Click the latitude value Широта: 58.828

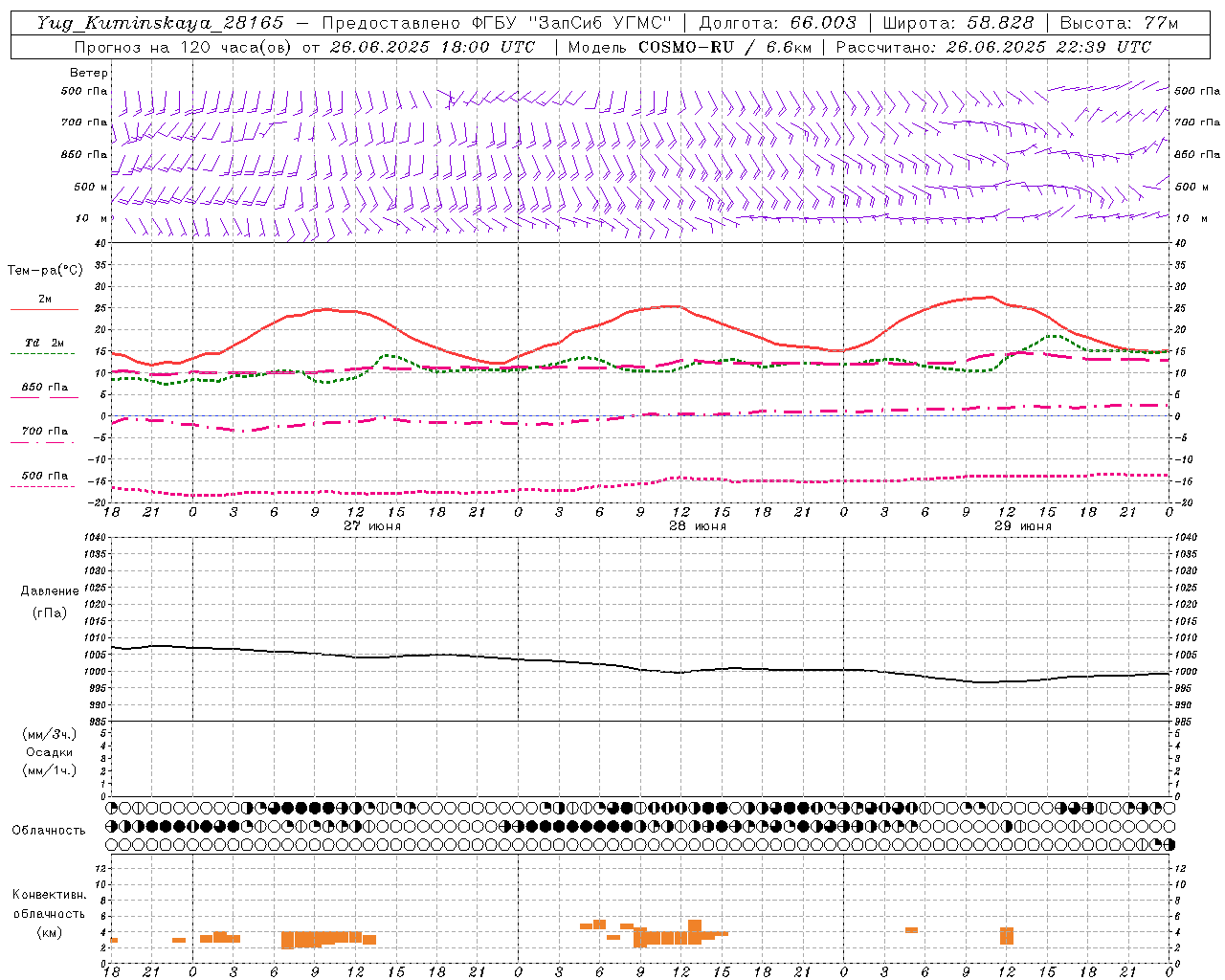tap(958, 23)
